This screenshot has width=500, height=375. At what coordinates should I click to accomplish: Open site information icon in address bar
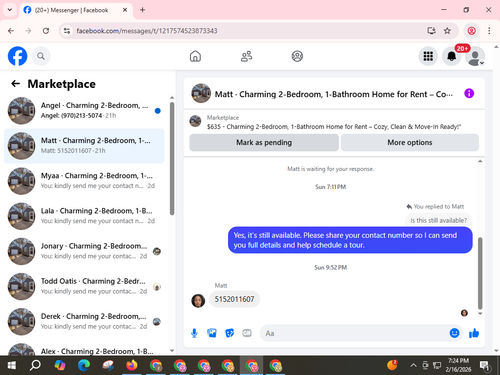click(x=67, y=31)
